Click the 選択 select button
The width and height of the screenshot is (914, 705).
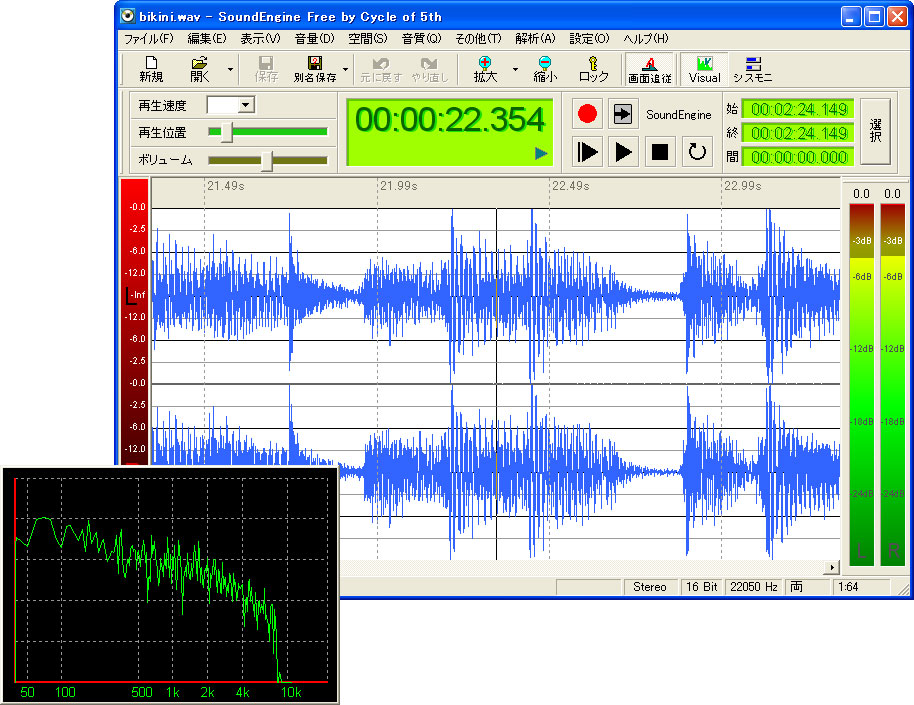coord(875,131)
